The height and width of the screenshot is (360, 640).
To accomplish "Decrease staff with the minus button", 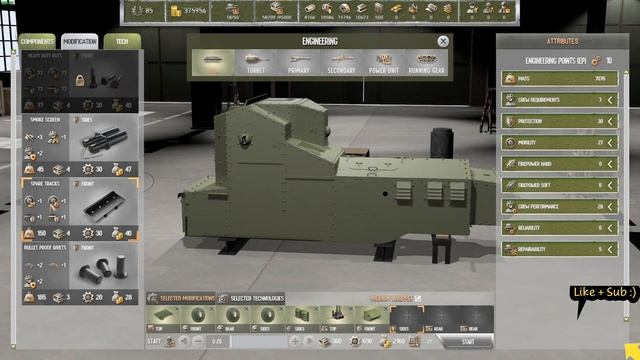I will (198, 341).
